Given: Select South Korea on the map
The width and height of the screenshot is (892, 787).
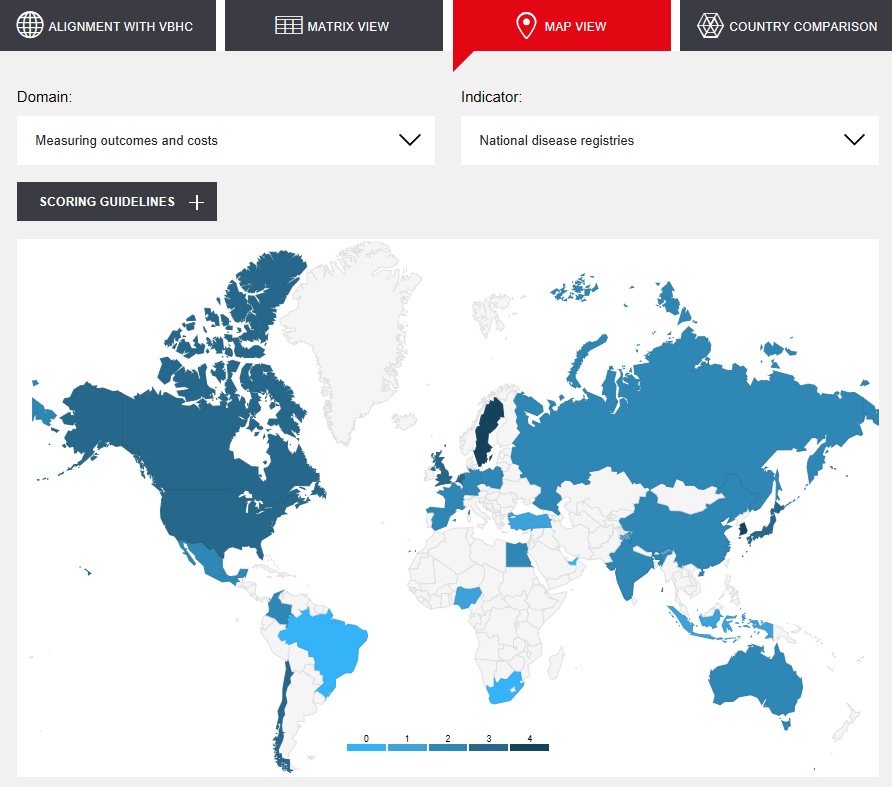Looking at the screenshot, I should tap(743, 530).
